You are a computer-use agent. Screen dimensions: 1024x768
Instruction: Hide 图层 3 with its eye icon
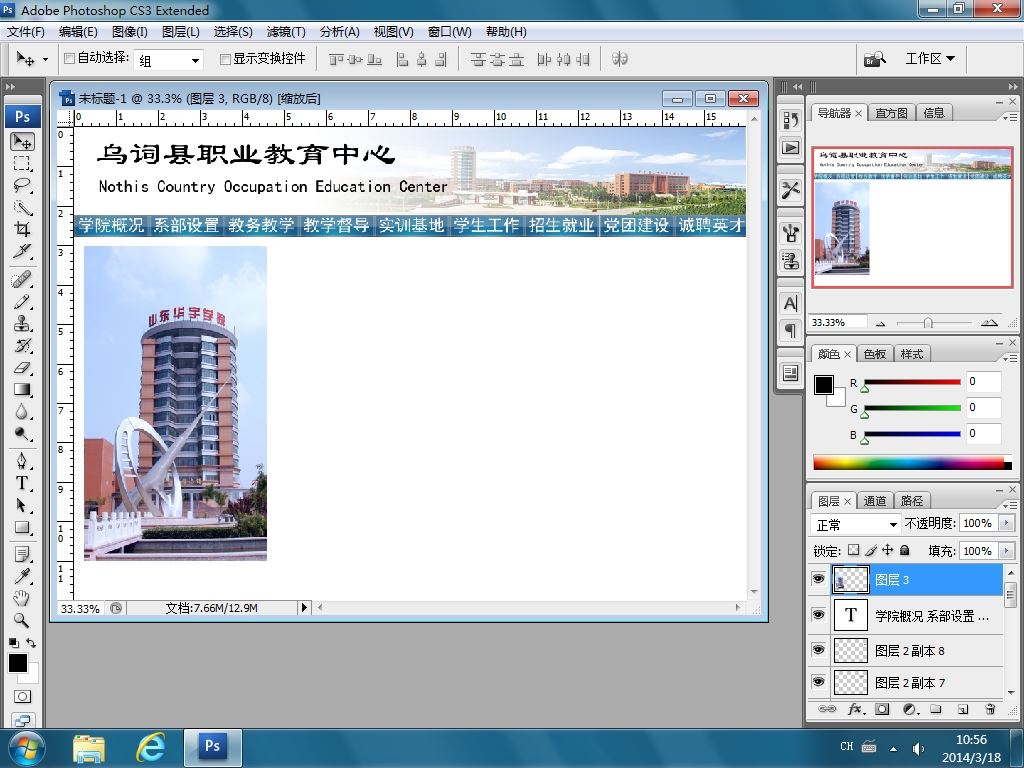pyautogui.click(x=818, y=579)
